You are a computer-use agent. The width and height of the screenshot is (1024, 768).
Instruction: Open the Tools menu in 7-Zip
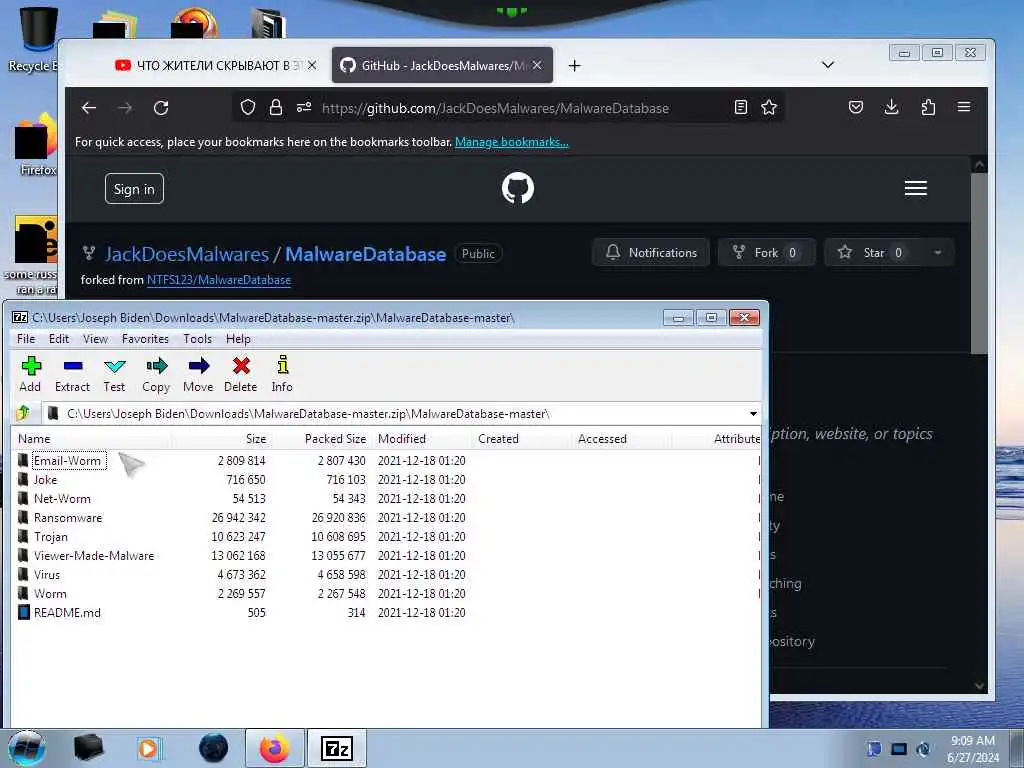pyautogui.click(x=197, y=338)
